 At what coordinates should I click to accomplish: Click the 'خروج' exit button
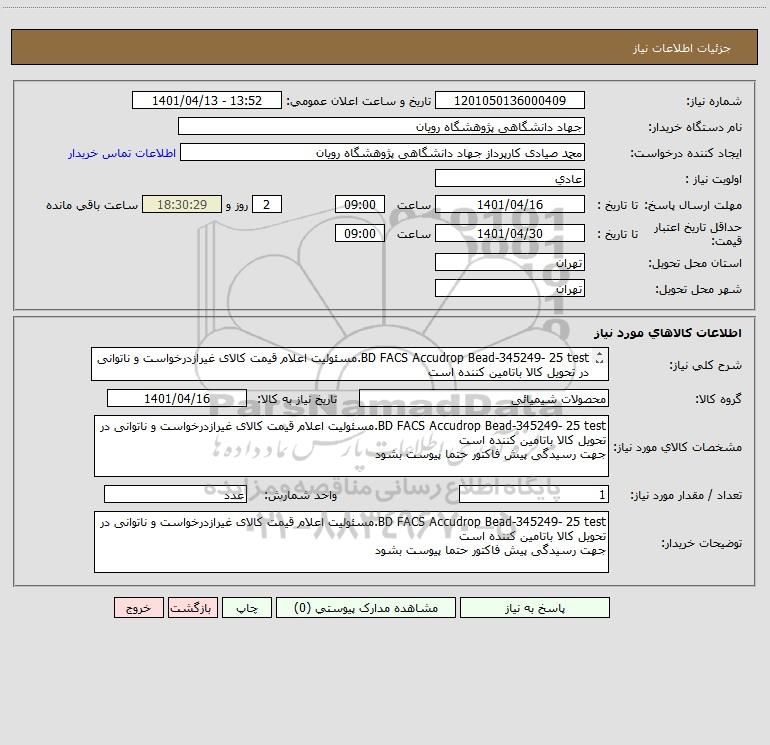pos(138,608)
